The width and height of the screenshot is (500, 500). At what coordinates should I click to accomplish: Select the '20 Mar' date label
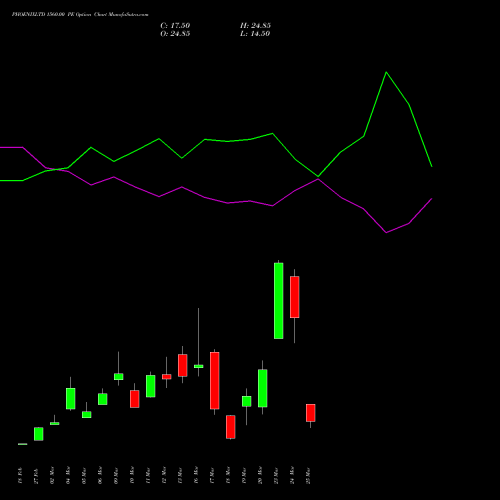pos(260,476)
